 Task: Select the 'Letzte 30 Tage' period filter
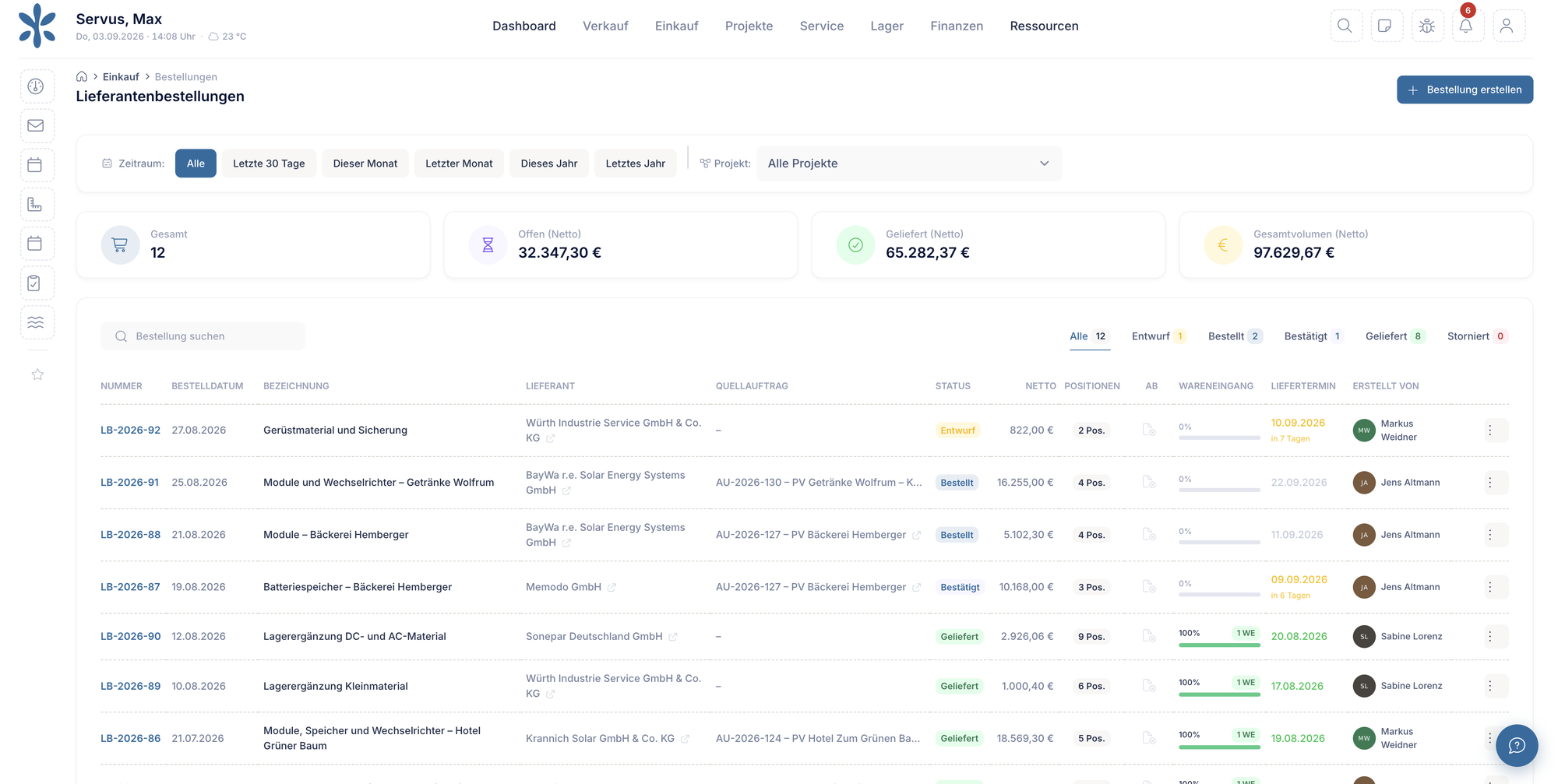pyautogui.click(x=269, y=163)
